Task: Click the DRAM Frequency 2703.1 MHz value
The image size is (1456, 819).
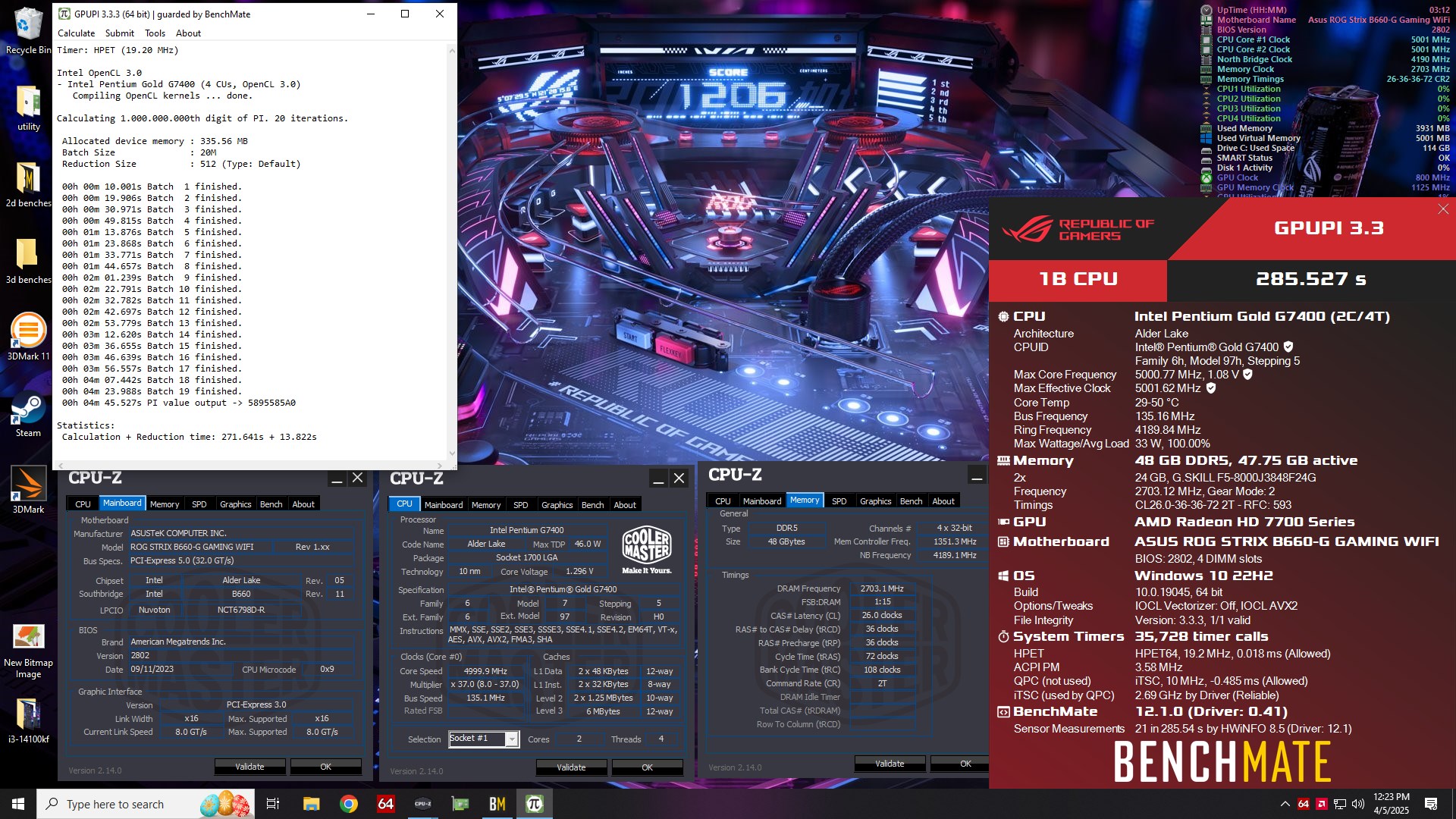Action: coord(882,588)
